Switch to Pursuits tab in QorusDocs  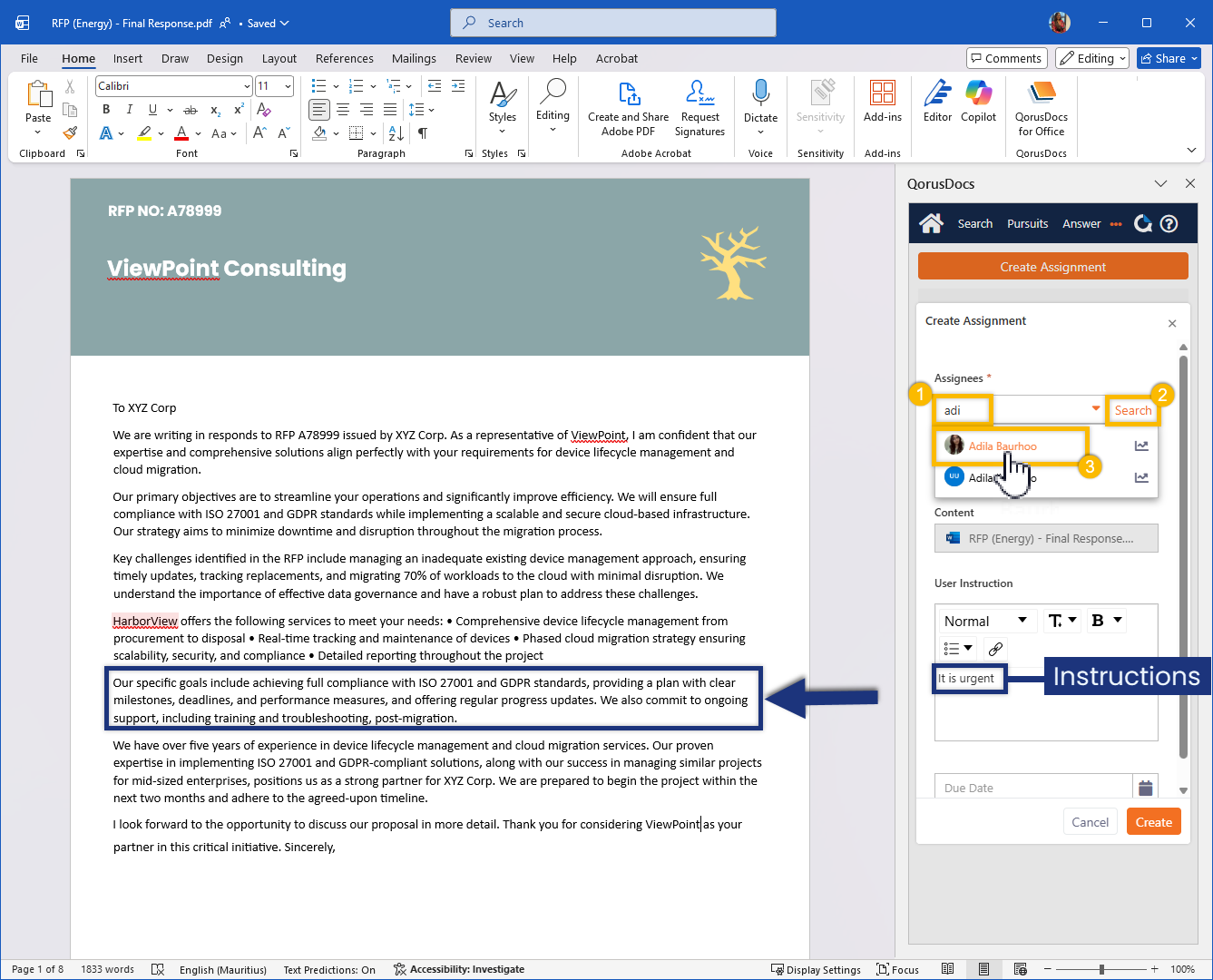[x=1027, y=224]
